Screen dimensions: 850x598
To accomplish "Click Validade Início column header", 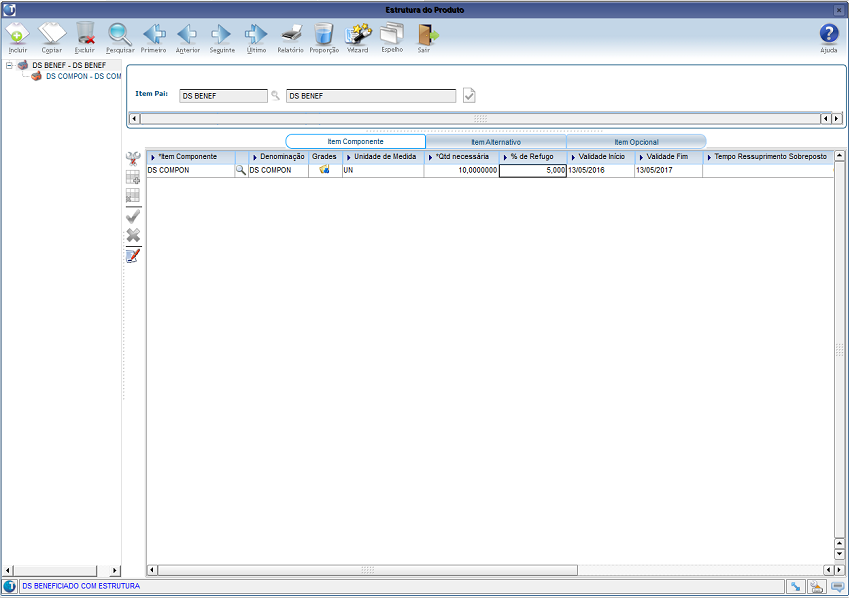I will click(601, 157).
